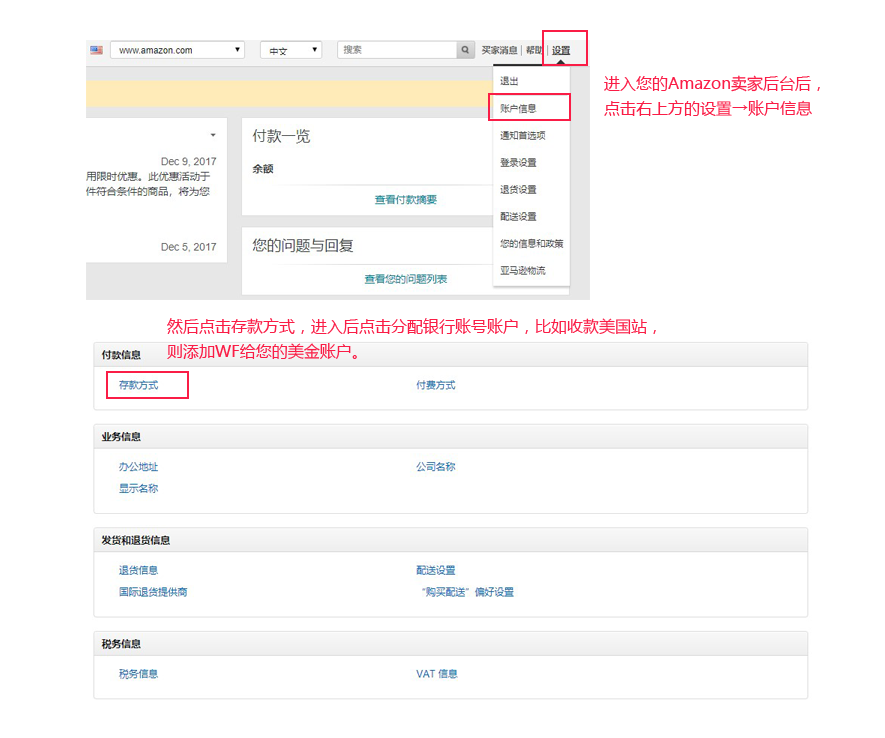This screenshot has width=885, height=738.
Task: Click the US flag icon
Action: pyautogui.click(x=97, y=50)
